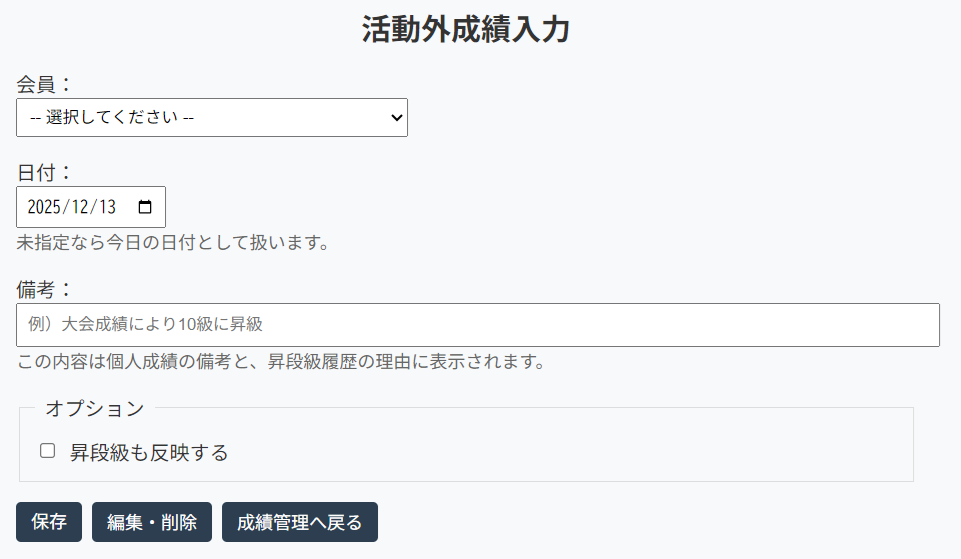Click the 活動外成績入力 page heading
The width and height of the screenshot is (961, 559).
tap(466, 29)
